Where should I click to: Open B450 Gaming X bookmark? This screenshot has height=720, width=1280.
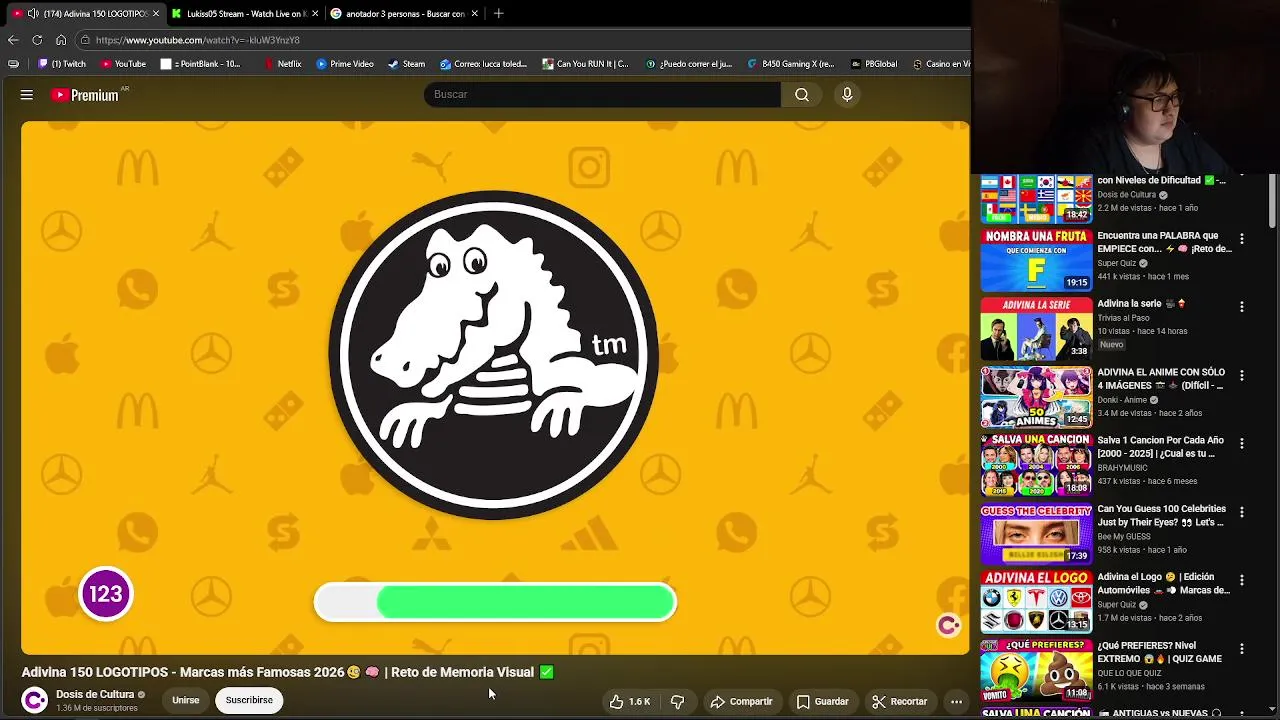click(790, 64)
